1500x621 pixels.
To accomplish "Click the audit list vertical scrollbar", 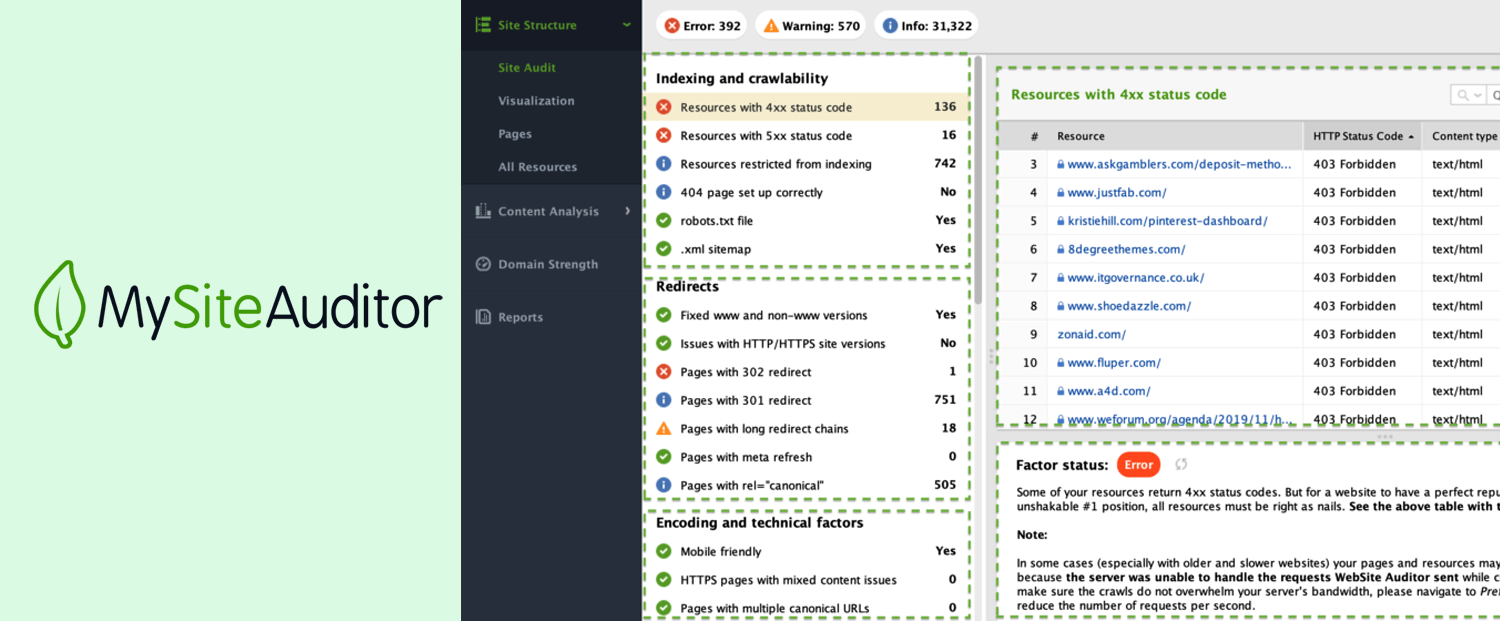I will click(x=979, y=180).
